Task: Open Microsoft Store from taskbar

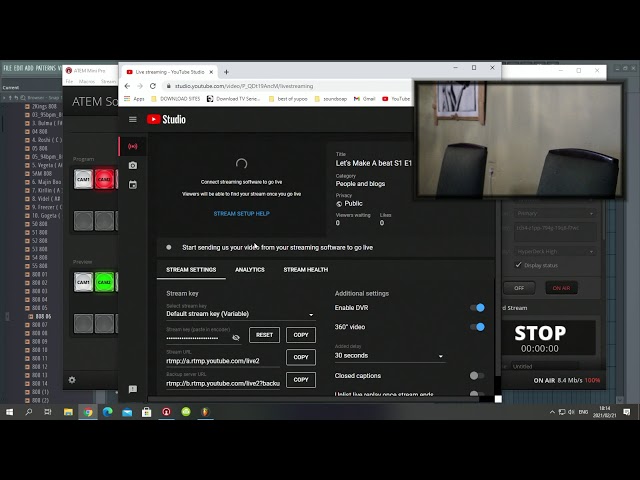Action: (147, 412)
